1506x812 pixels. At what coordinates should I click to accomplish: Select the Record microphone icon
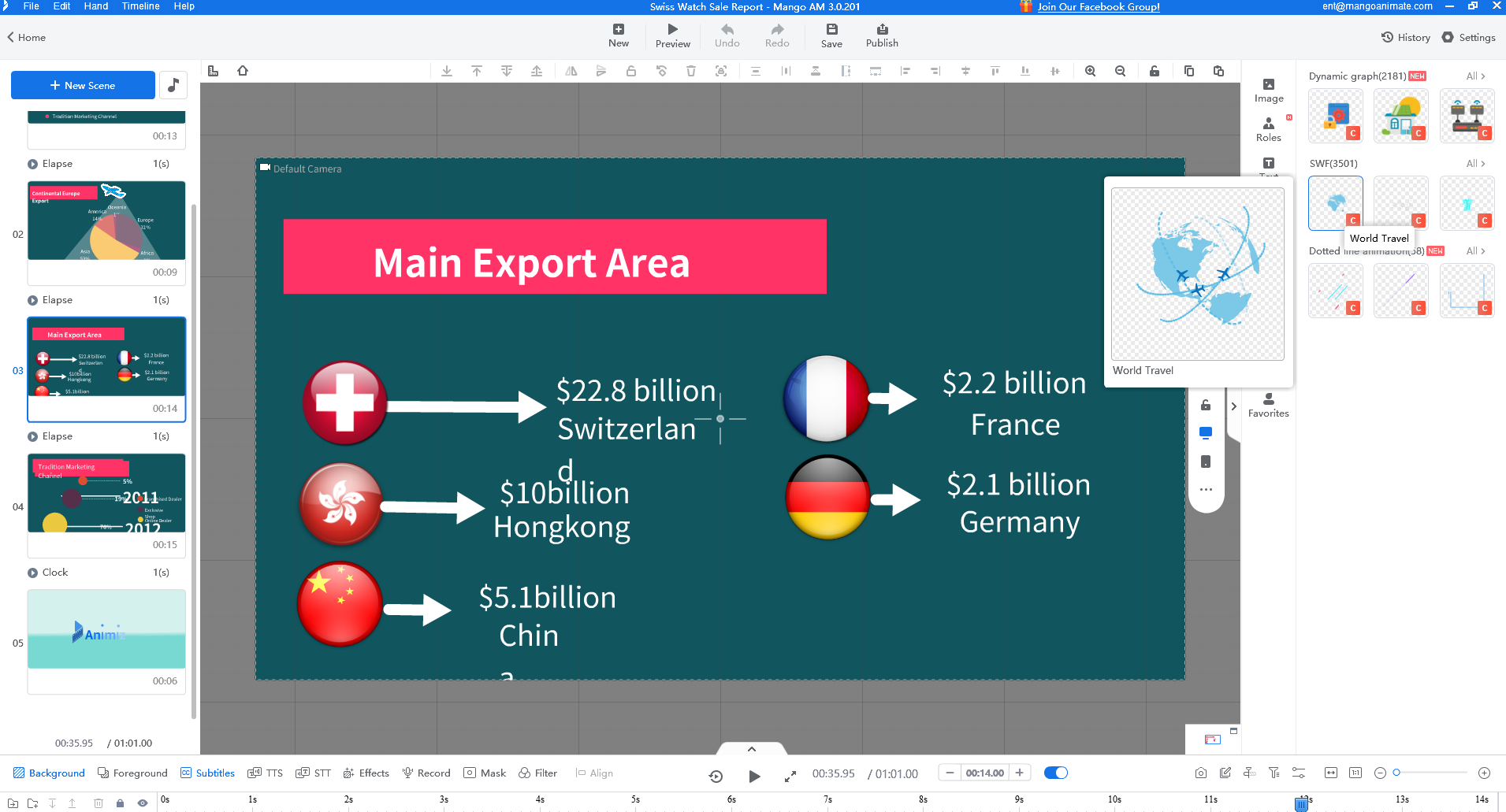409,773
